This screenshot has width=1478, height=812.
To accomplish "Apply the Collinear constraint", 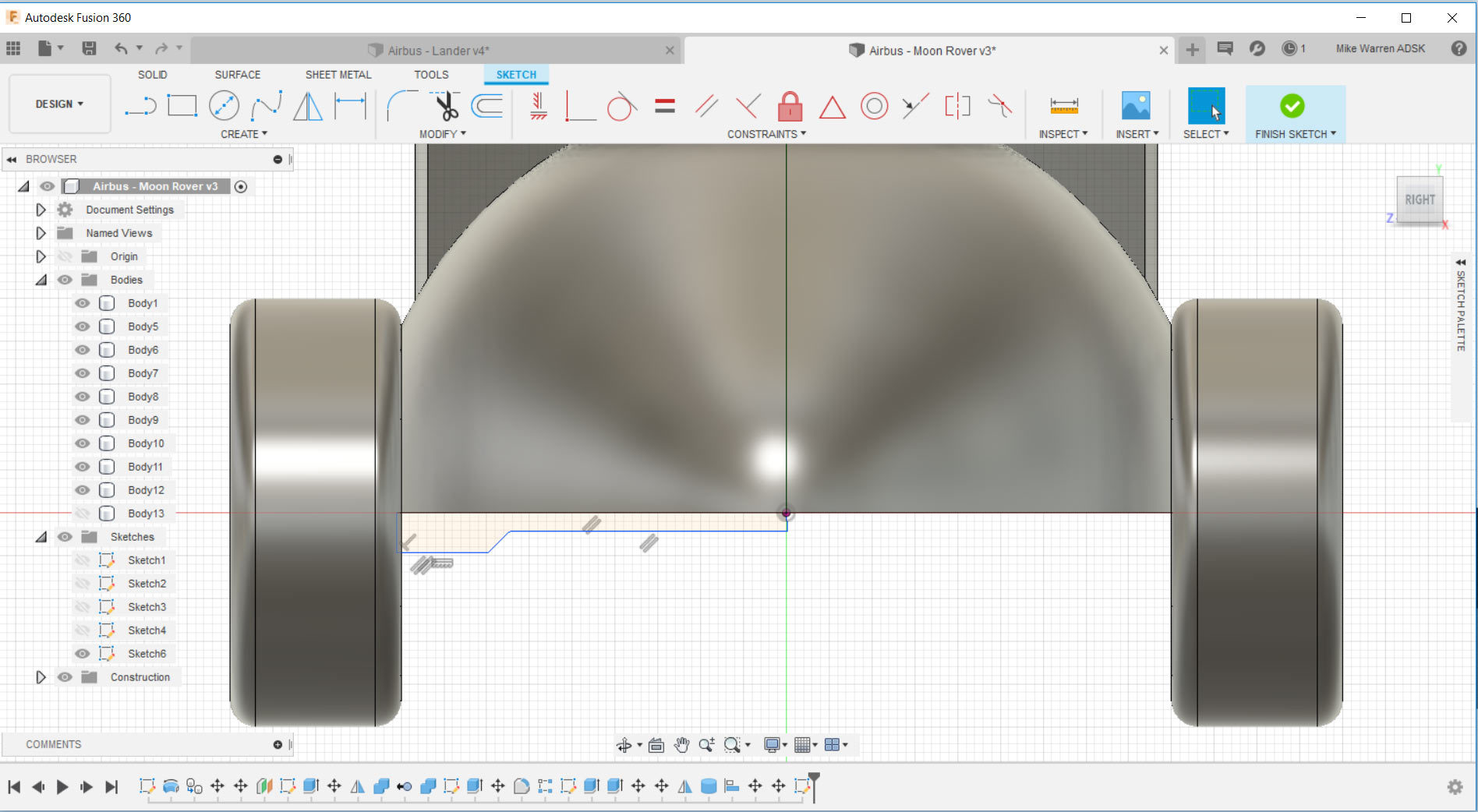I will [916, 106].
